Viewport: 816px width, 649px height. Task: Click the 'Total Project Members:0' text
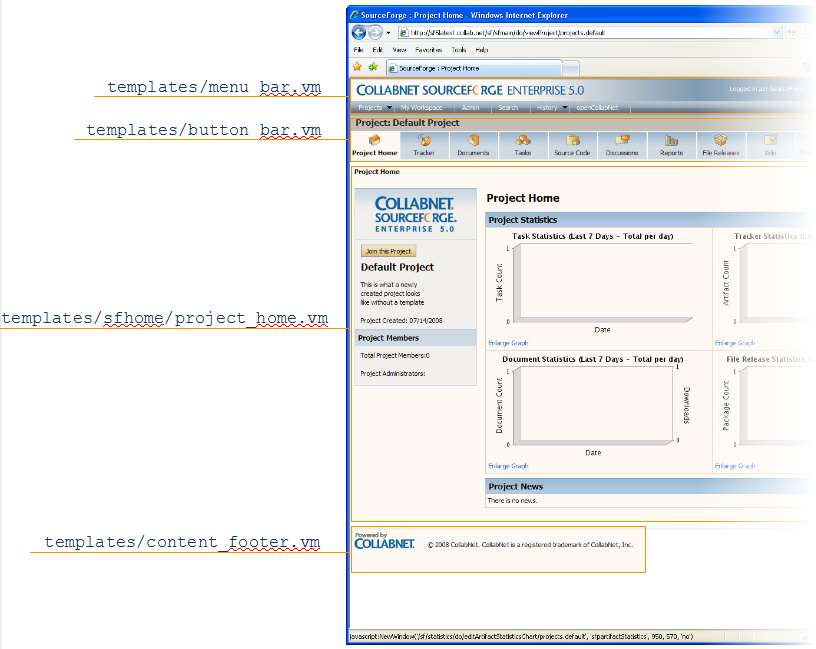tap(395, 355)
